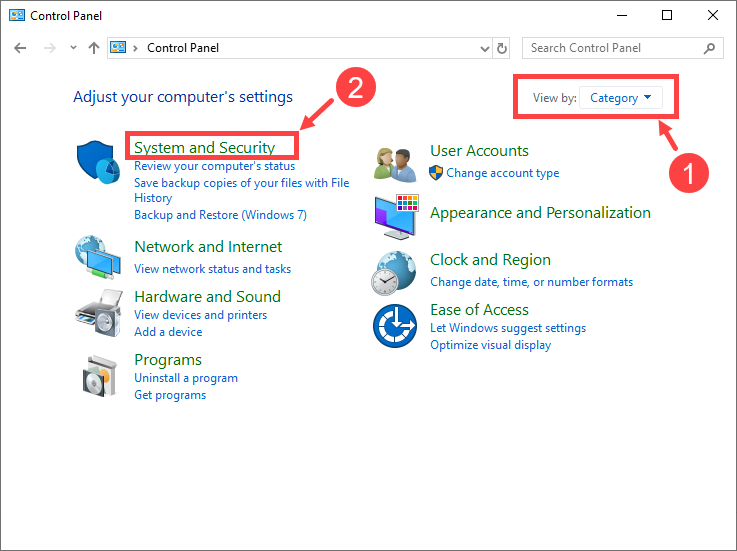Screen dimensions: 737x551
Task: Open the recent locations dropdown arrow
Action: 71,48
